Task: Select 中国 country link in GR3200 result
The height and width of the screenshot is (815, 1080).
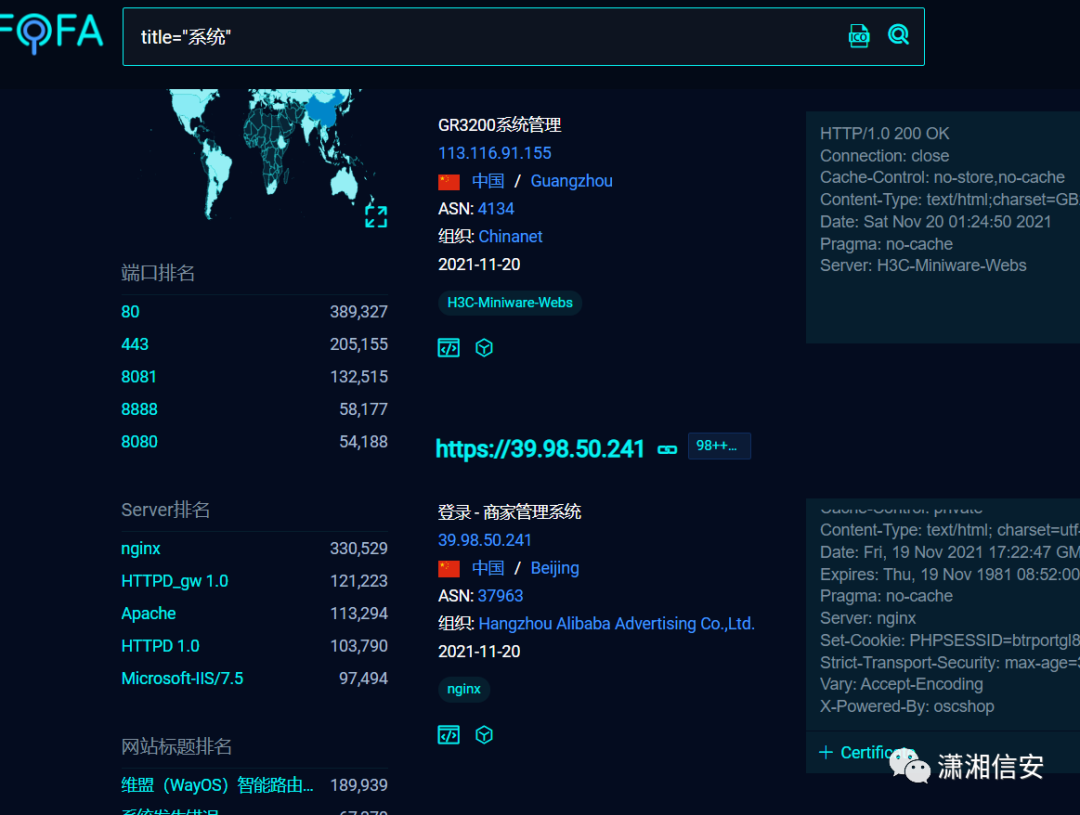Action: 488,181
